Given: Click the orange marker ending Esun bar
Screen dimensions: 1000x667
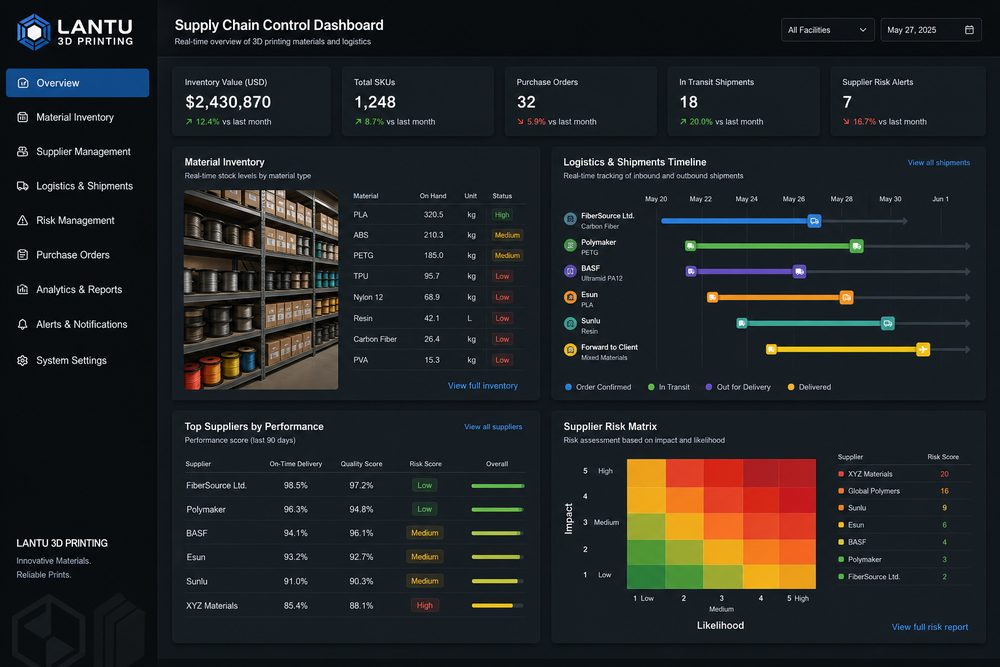Looking at the screenshot, I should point(846,298).
